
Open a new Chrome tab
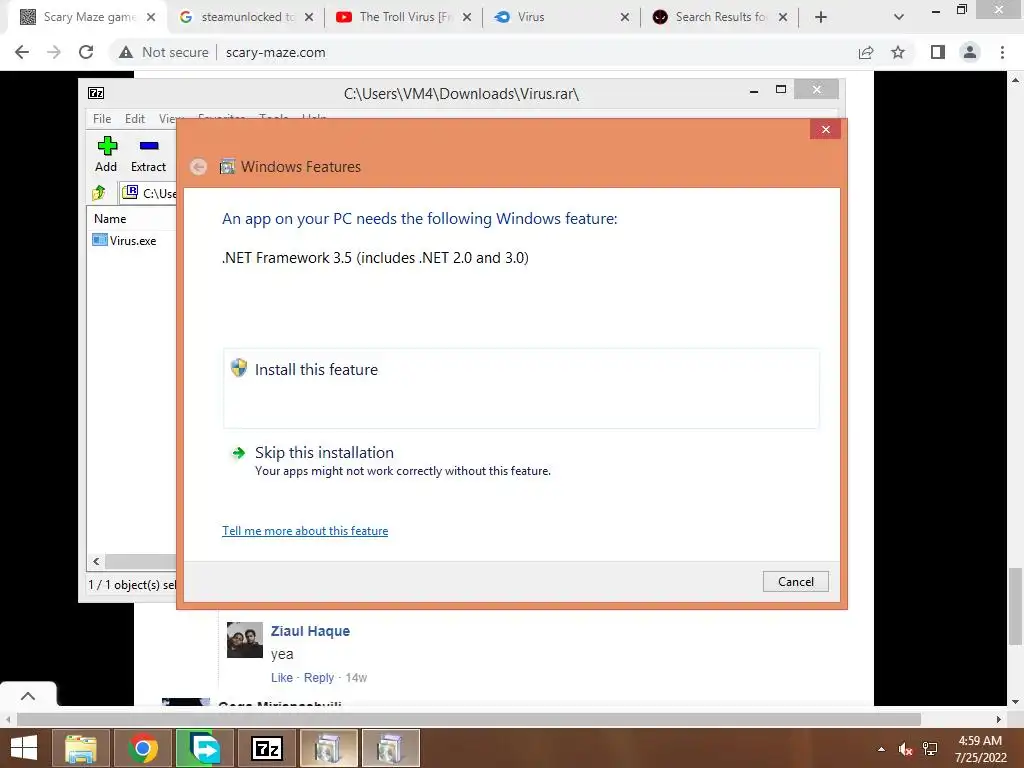point(821,17)
